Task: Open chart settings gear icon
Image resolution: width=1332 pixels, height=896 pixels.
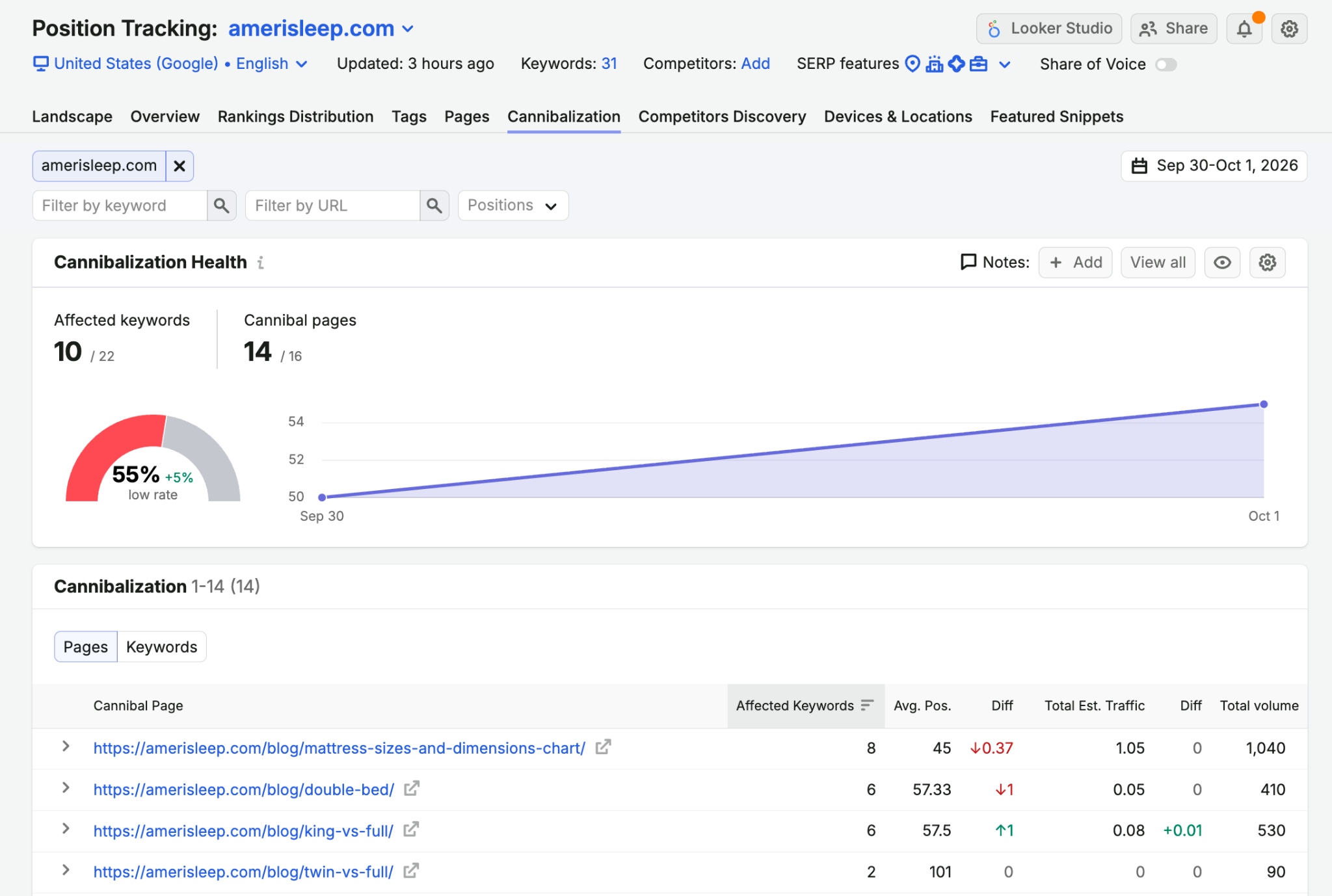Action: 1267,263
